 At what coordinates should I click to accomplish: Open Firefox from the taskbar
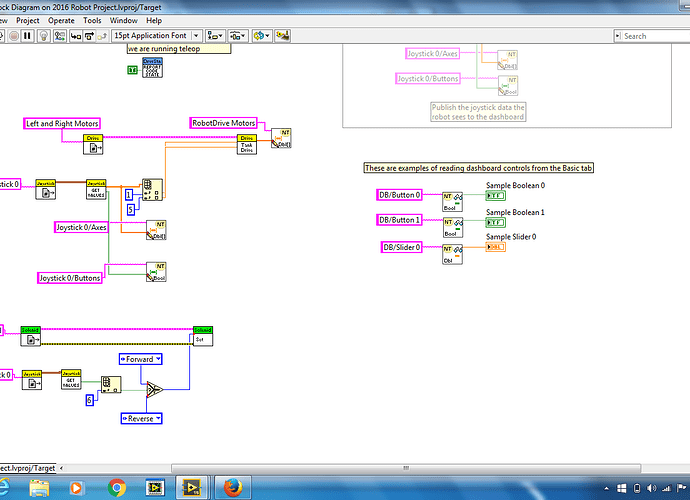click(233, 488)
